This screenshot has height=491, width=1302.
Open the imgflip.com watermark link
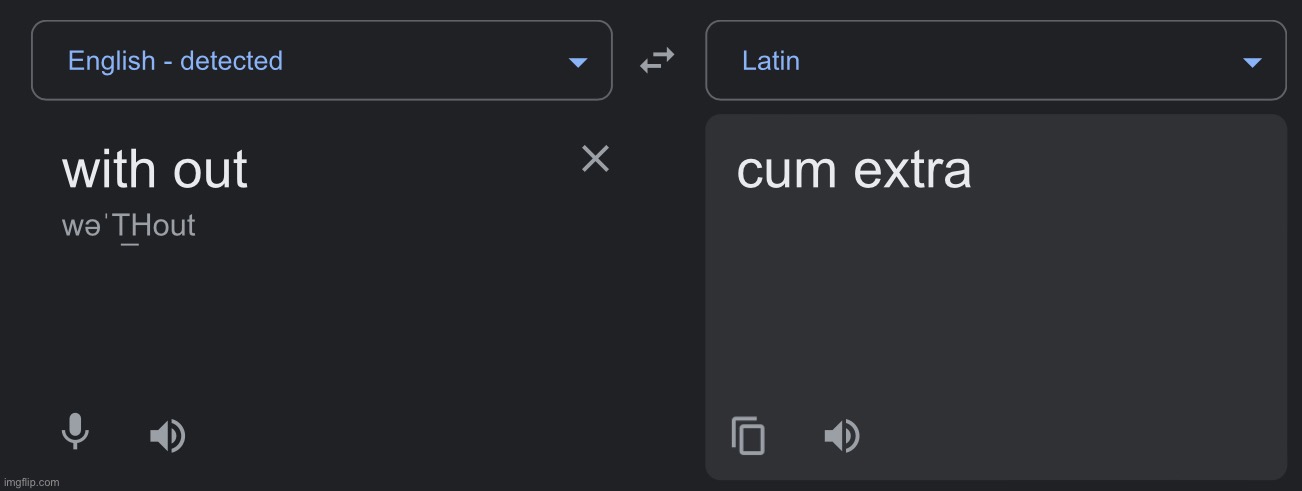pos(31,482)
